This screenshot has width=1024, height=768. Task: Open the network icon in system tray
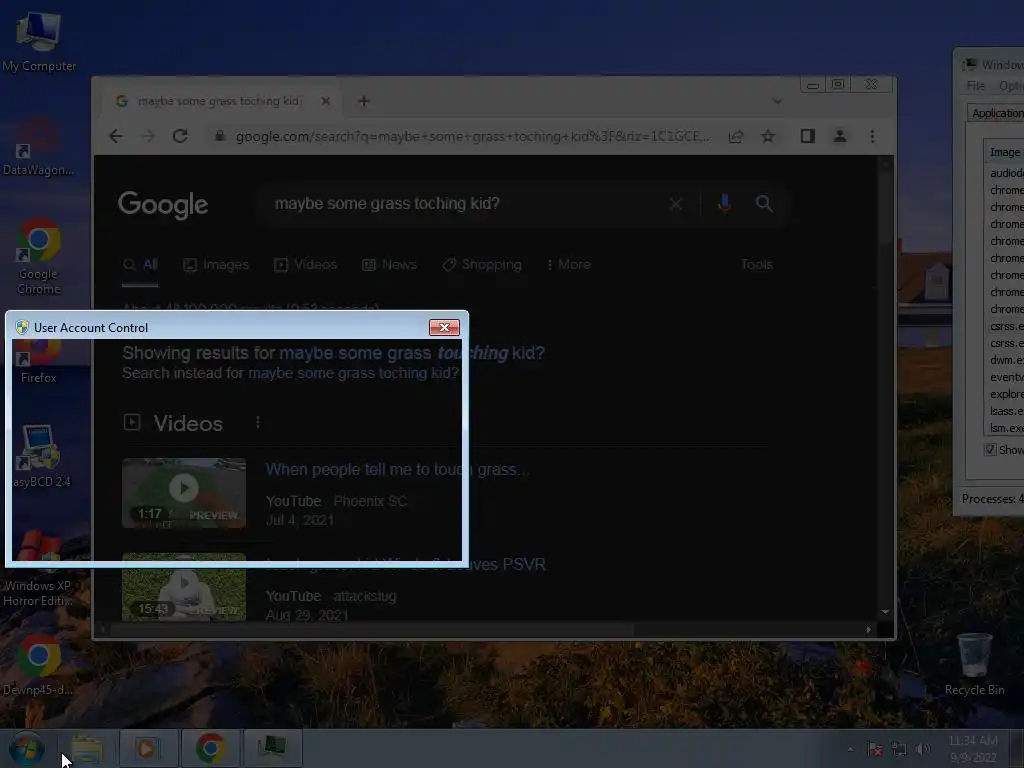point(899,749)
